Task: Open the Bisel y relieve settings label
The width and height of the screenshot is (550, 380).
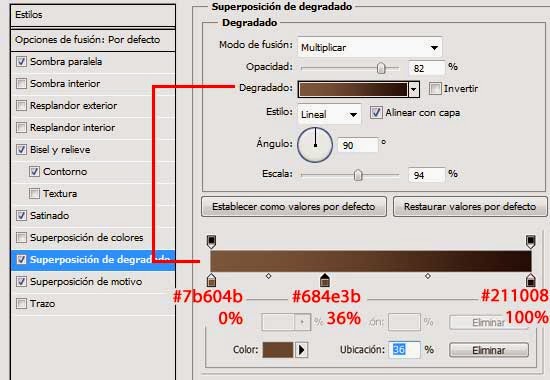Action: coord(60,150)
